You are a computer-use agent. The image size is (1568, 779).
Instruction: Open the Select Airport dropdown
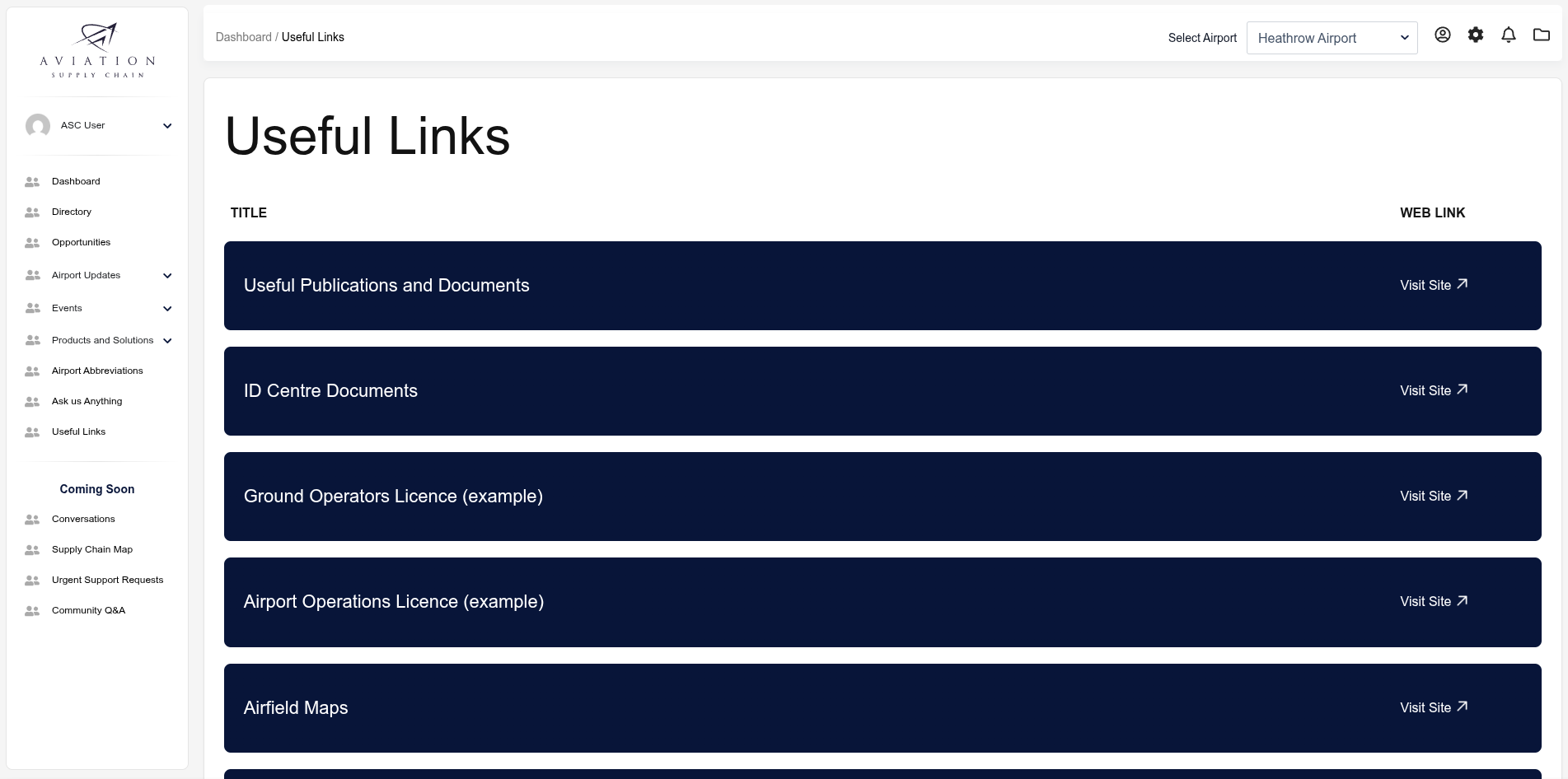[x=1332, y=38]
